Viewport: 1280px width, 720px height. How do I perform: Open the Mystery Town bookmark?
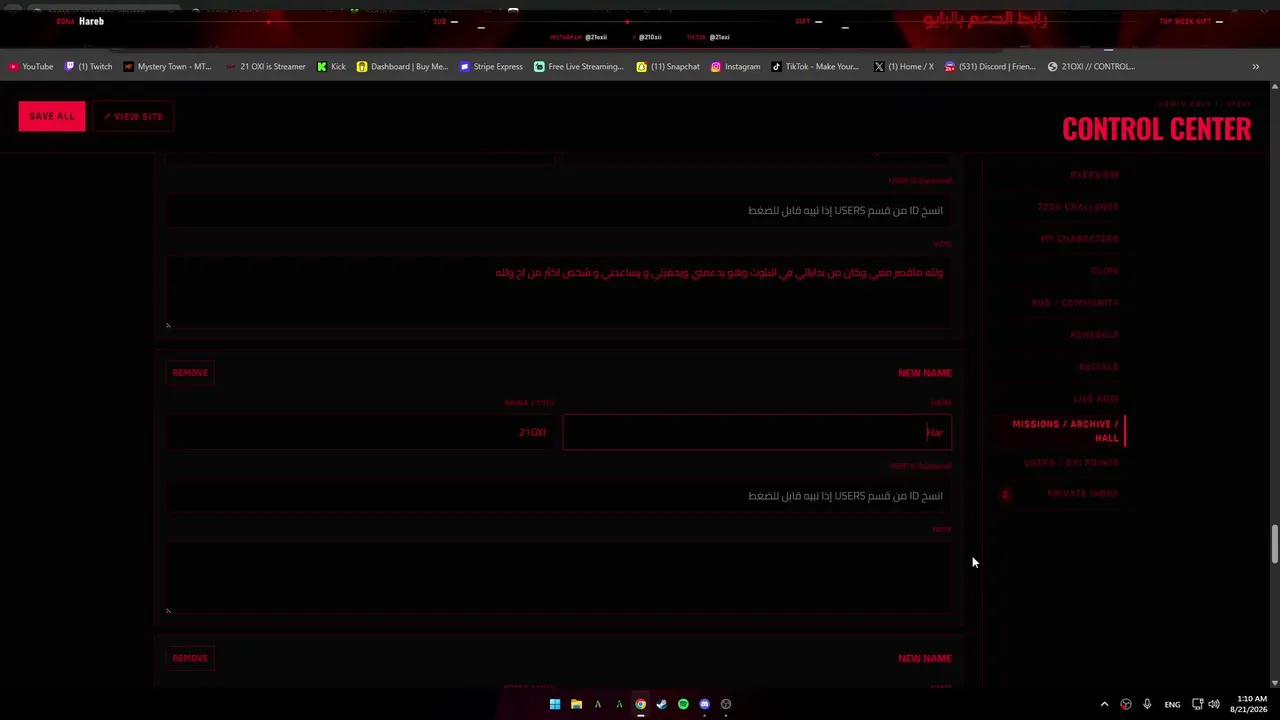click(167, 67)
